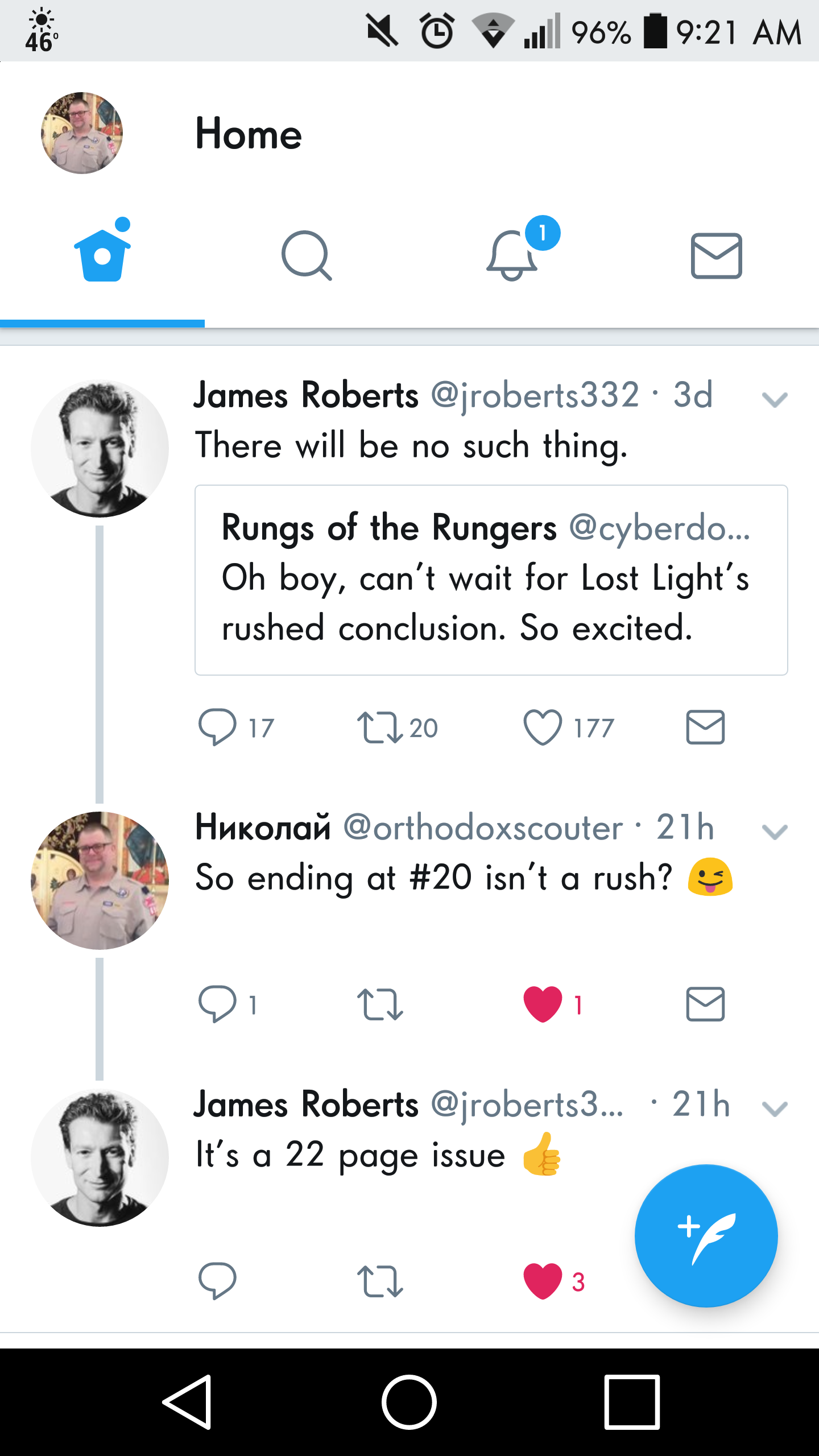Like the tweet with 177 likes
Image resolution: width=819 pixels, height=1456 pixels.
(x=543, y=727)
